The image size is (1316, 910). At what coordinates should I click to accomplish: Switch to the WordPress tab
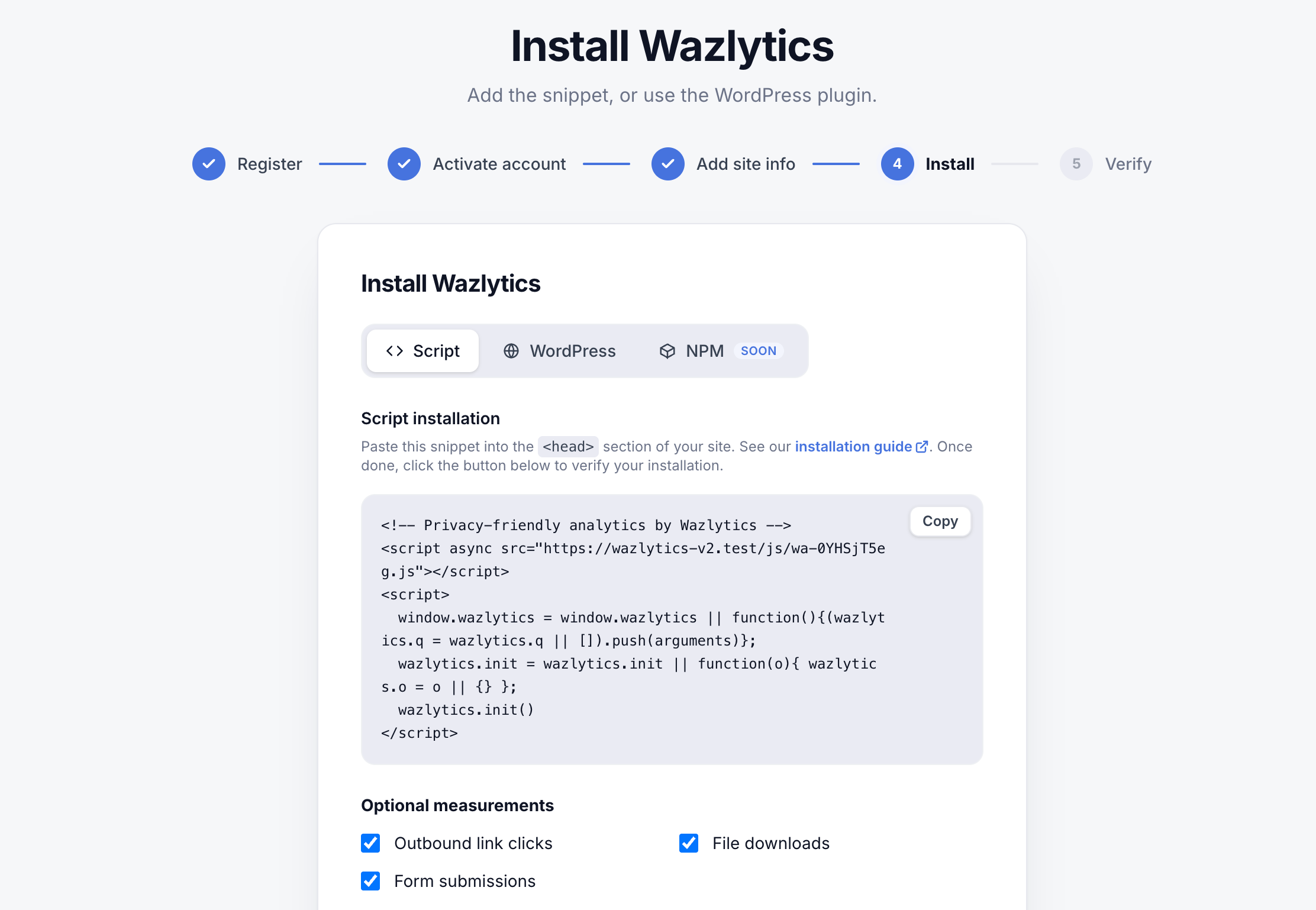point(559,351)
